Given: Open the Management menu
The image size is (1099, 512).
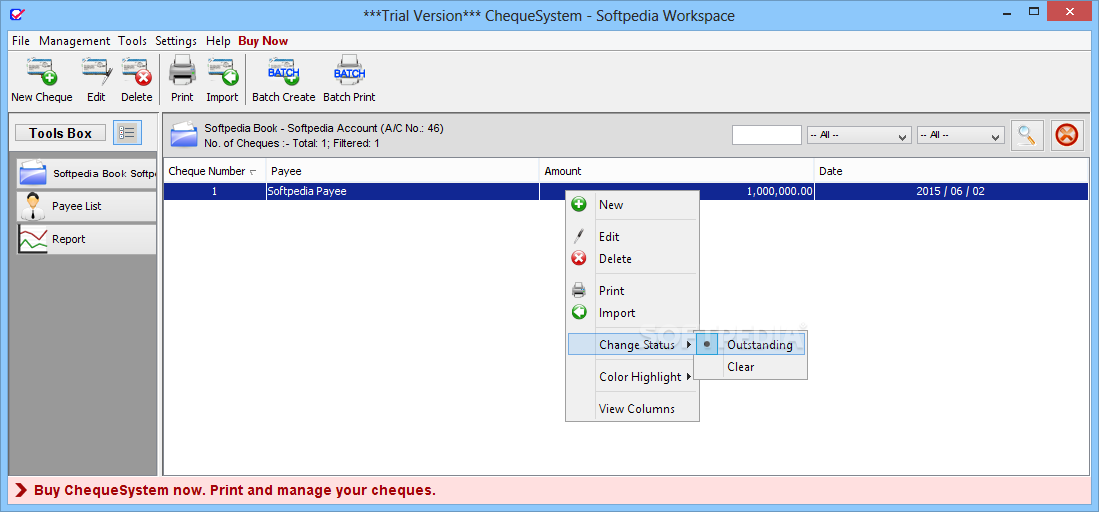Looking at the screenshot, I should (x=74, y=41).
